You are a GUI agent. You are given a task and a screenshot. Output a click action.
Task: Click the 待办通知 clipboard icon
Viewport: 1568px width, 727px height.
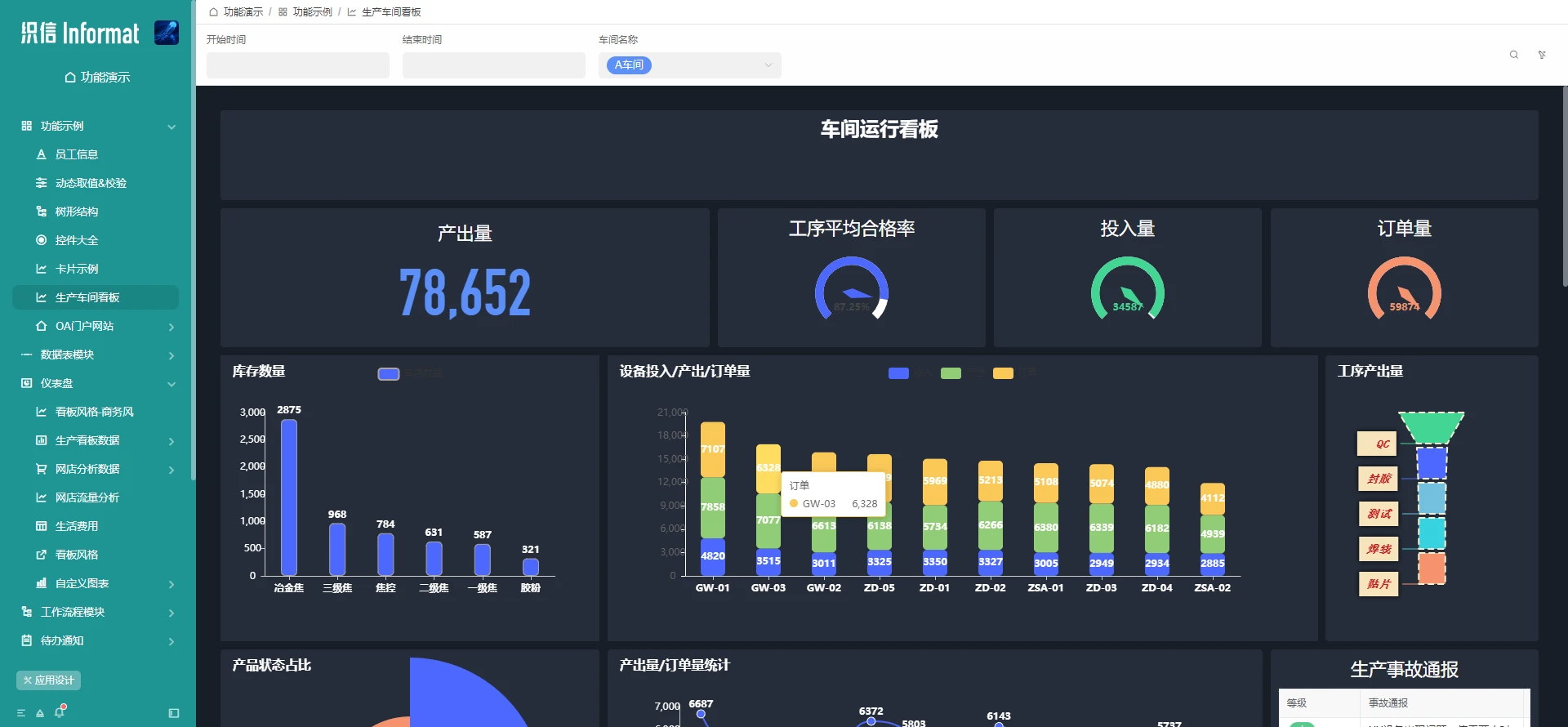click(x=26, y=640)
